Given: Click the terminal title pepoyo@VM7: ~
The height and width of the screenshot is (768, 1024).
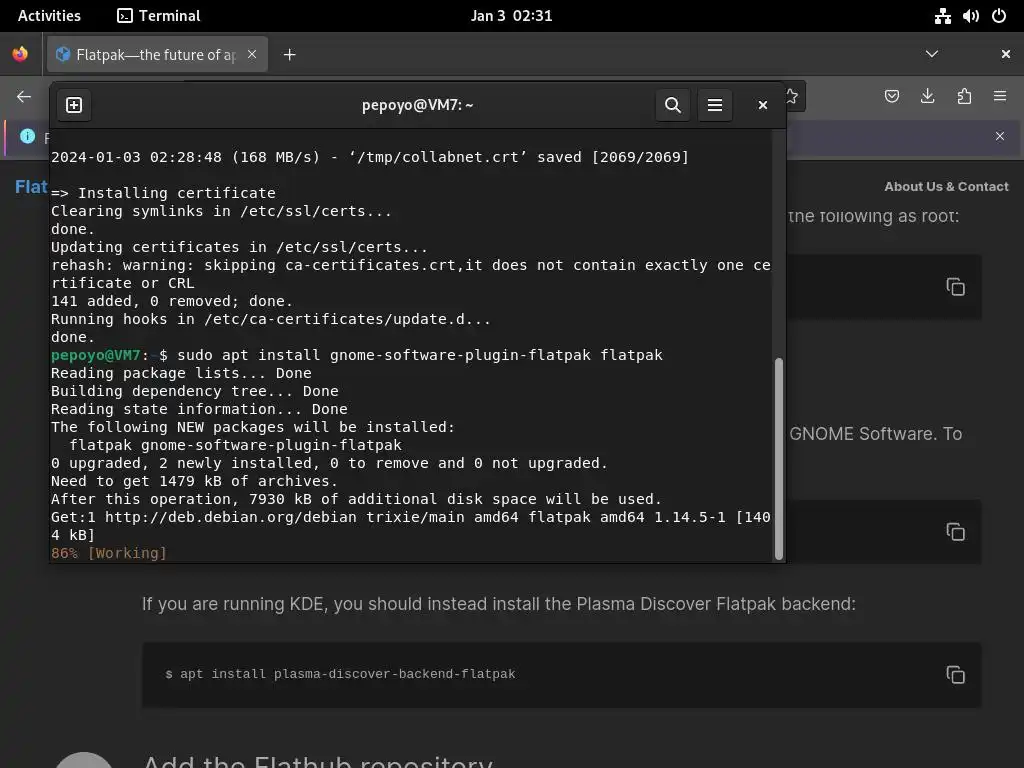Looking at the screenshot, I should (418, 105).
